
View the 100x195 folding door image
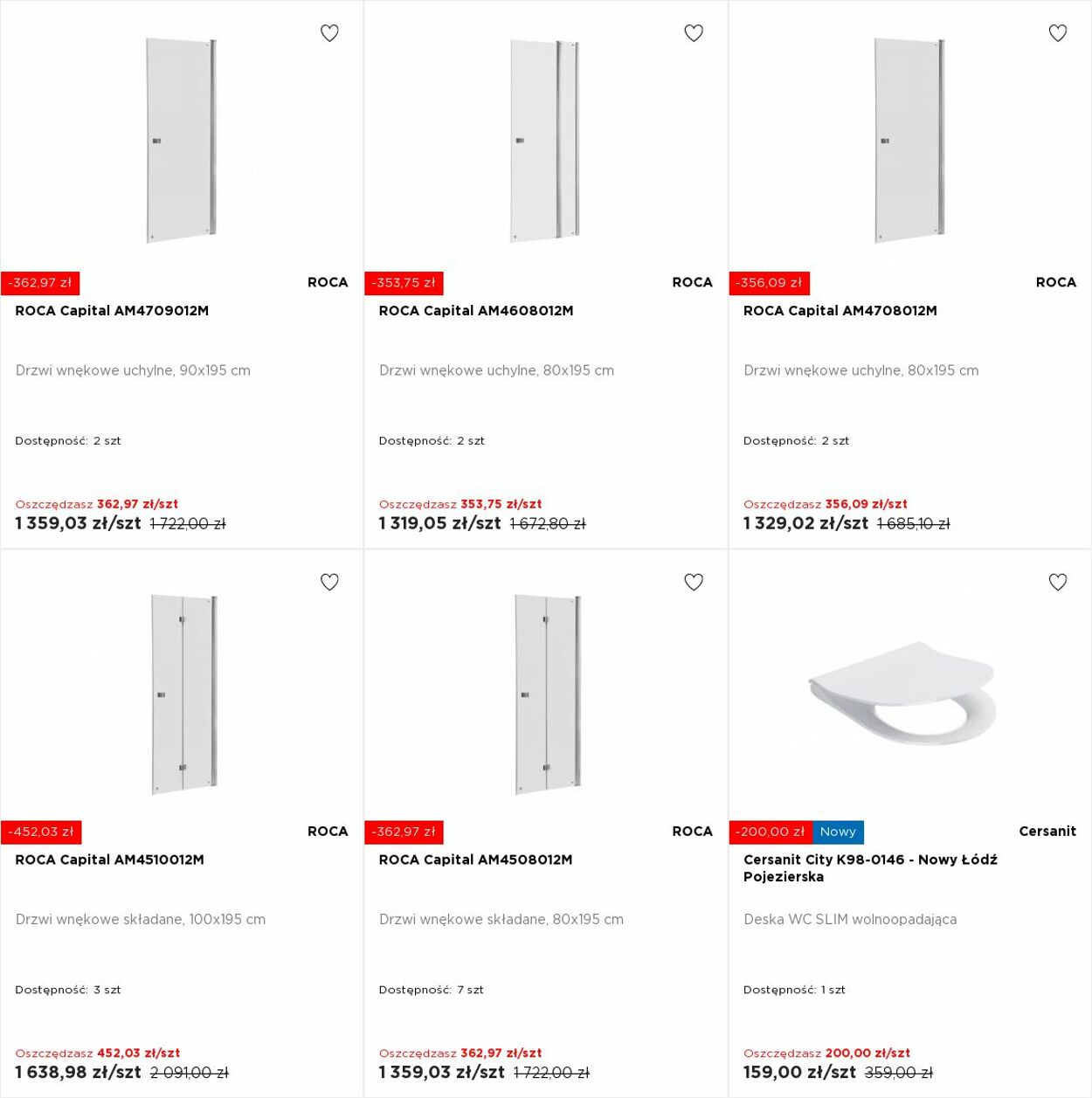coord(183,695)
